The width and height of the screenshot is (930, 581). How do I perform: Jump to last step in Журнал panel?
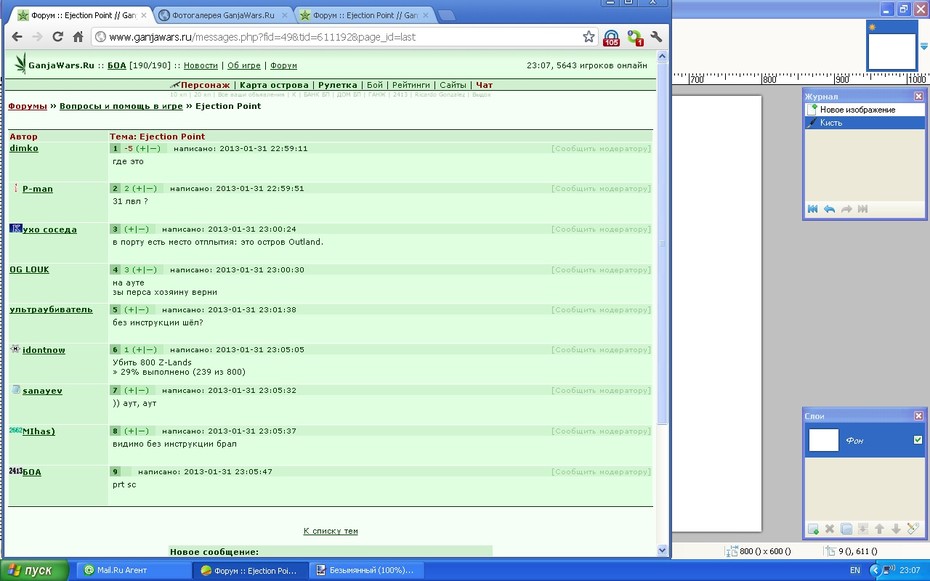tap(863, 209)
